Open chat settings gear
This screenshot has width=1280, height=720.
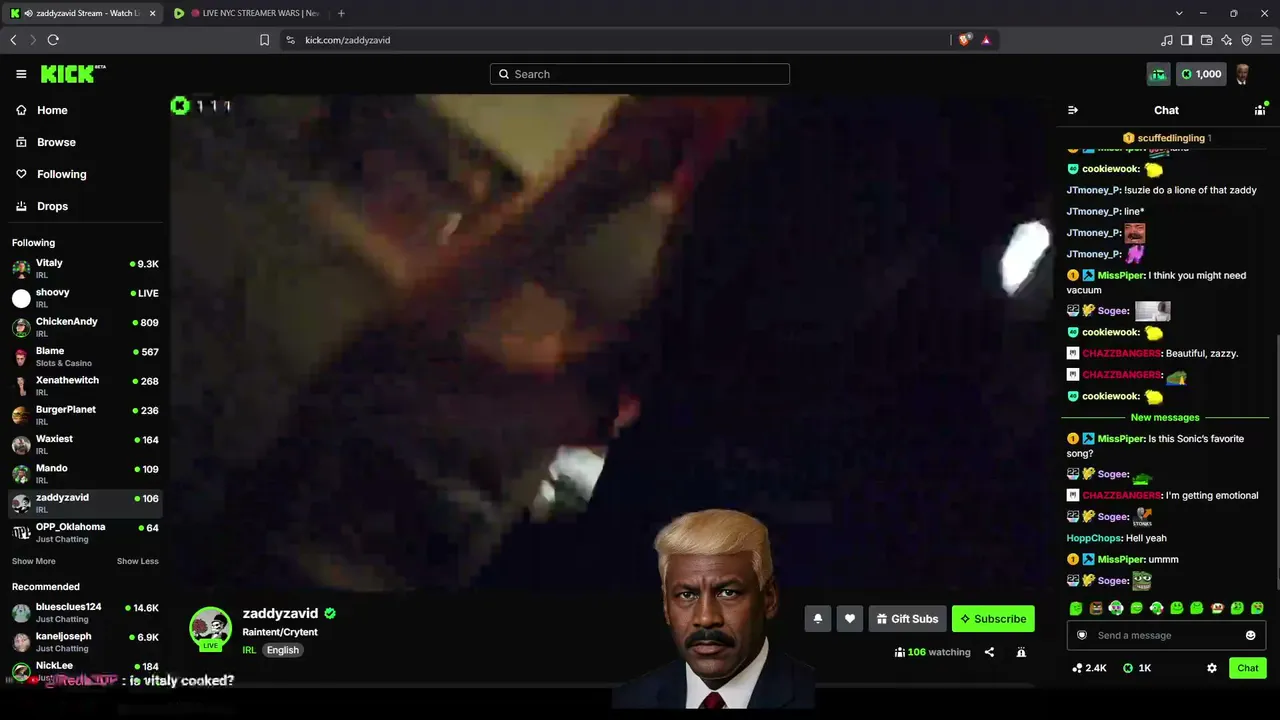click(1212, 668)
